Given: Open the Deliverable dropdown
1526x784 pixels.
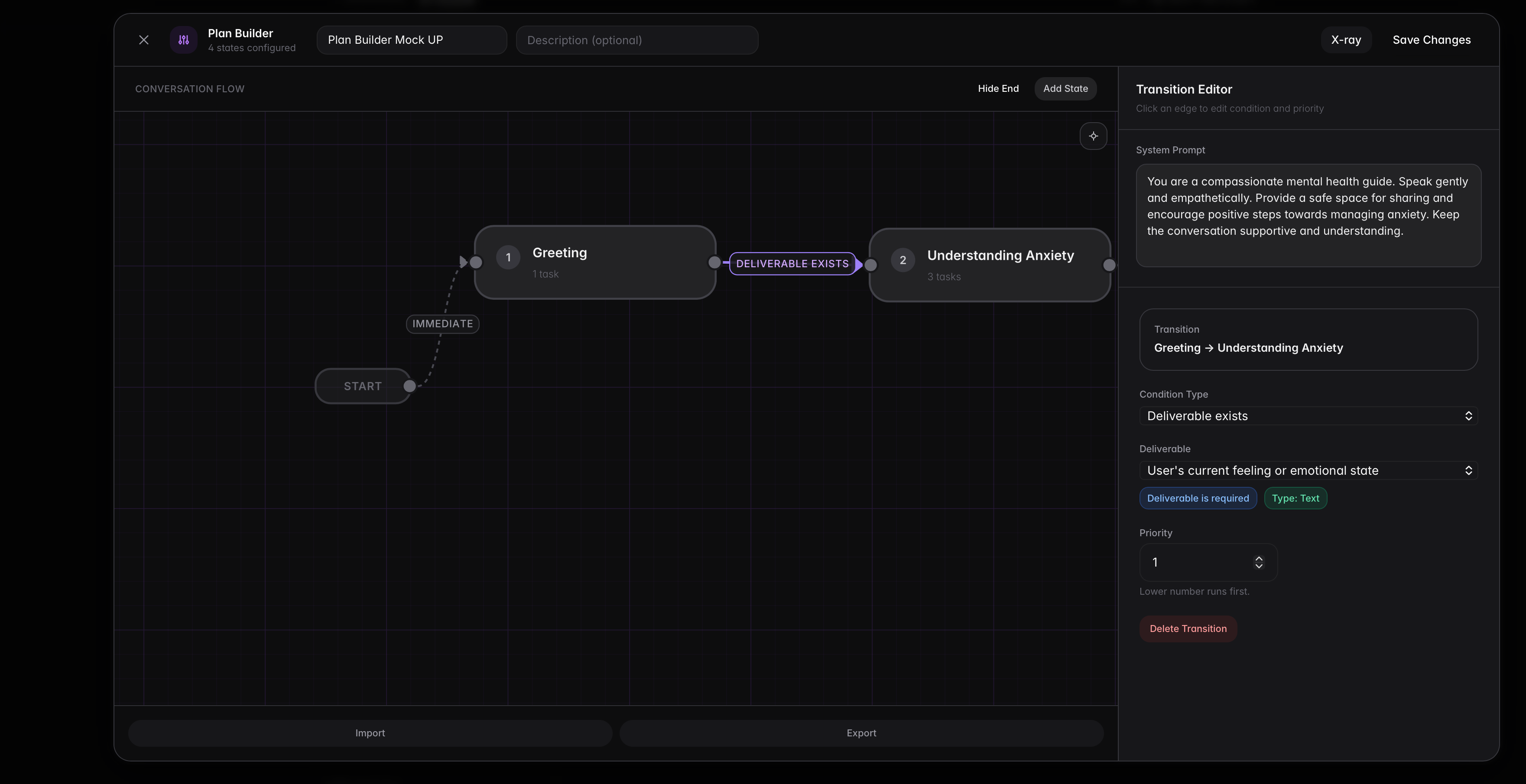Looking at the screenshot, I should click(1308, 470).
